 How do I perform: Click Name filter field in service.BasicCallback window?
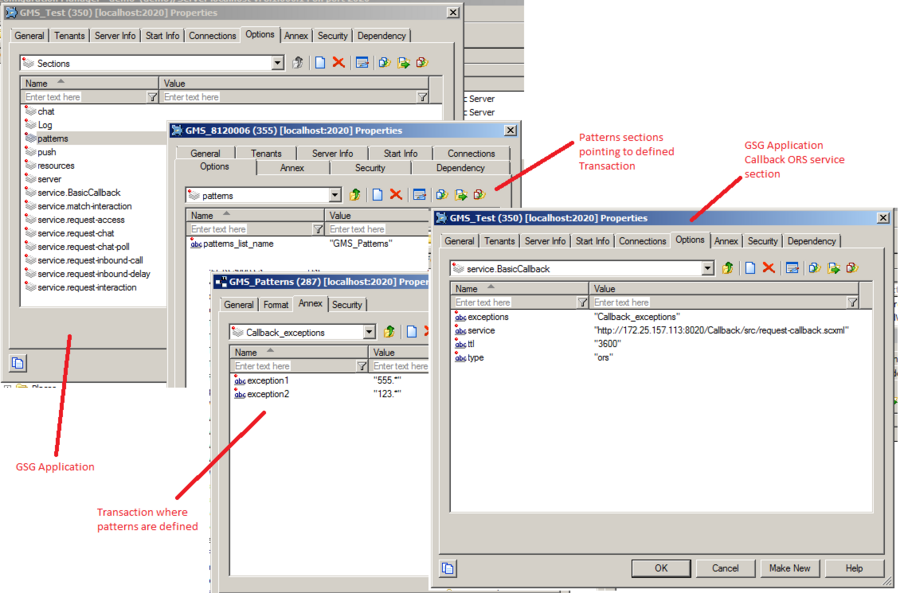514,302
